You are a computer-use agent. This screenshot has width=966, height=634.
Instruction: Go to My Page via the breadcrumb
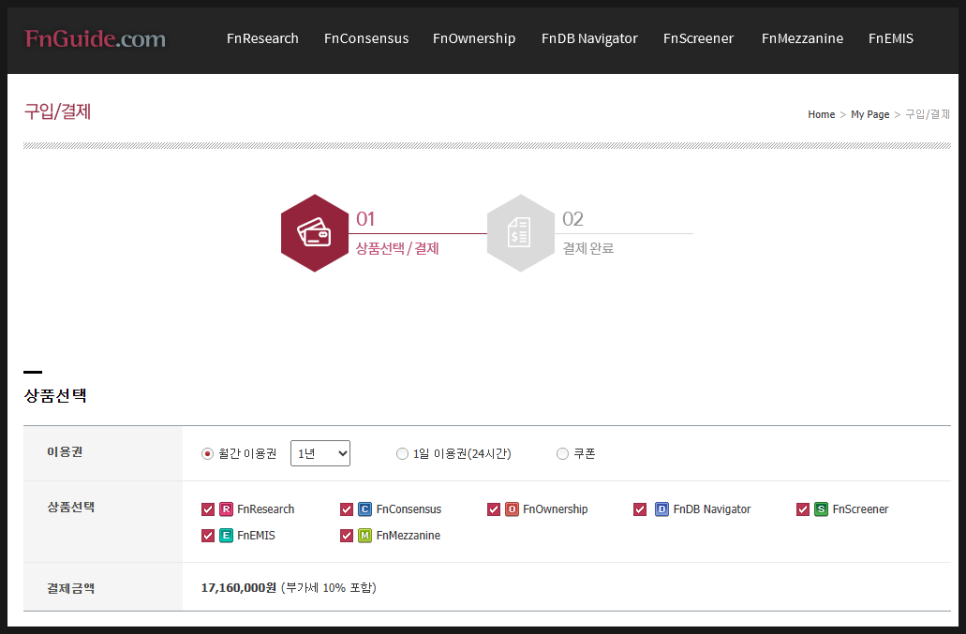[870, 115]
